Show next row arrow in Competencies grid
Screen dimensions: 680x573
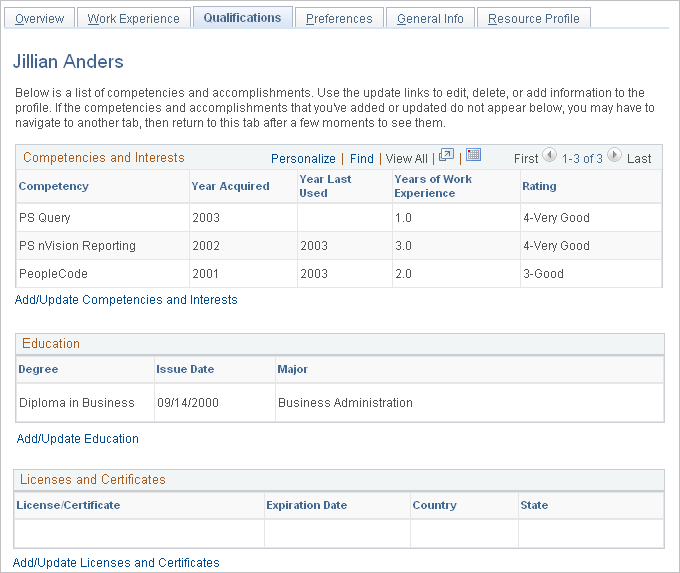pos(614,155)
